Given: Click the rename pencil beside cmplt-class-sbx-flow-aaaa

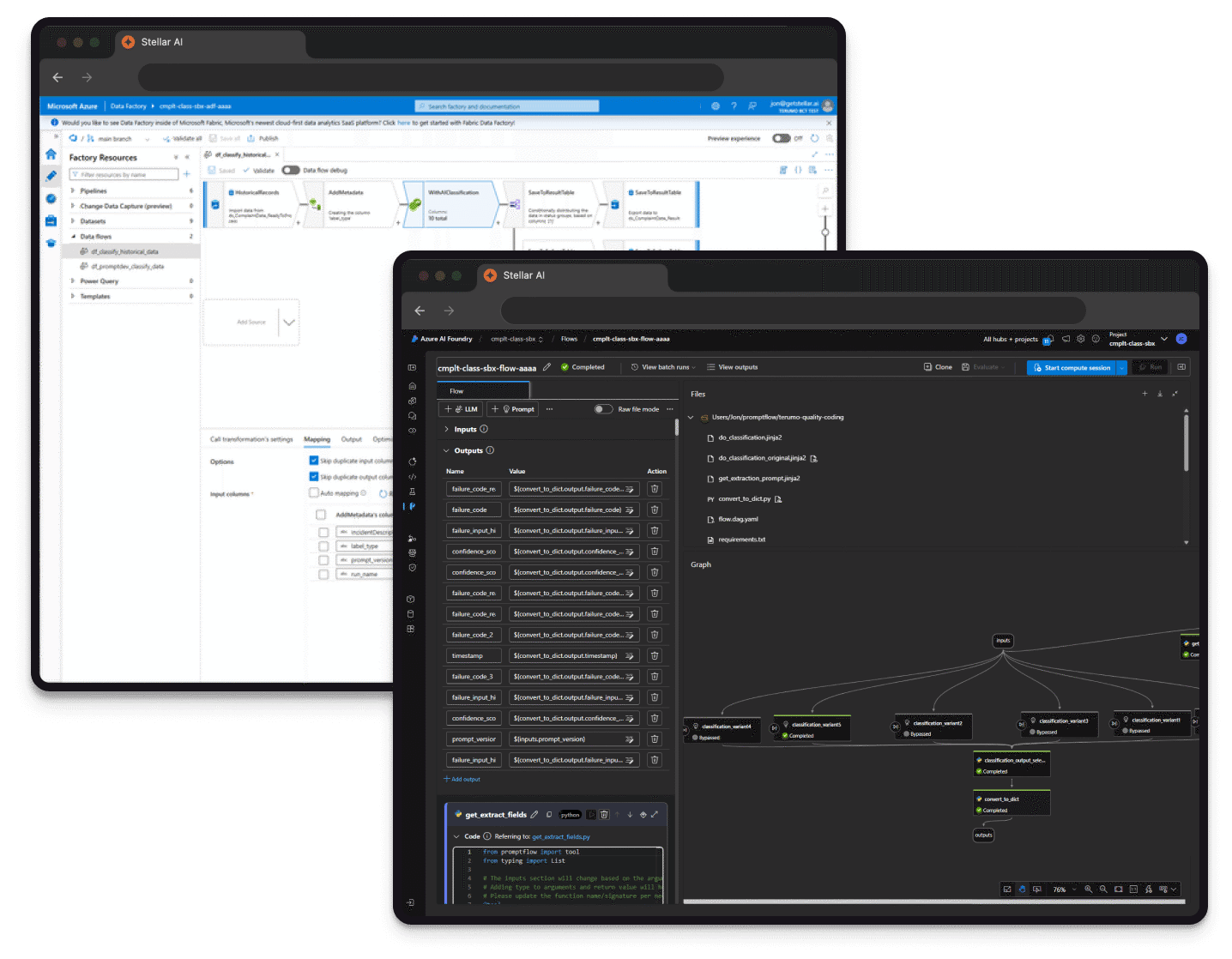Looking at the screenshot, I should click(x=547, y=367).
